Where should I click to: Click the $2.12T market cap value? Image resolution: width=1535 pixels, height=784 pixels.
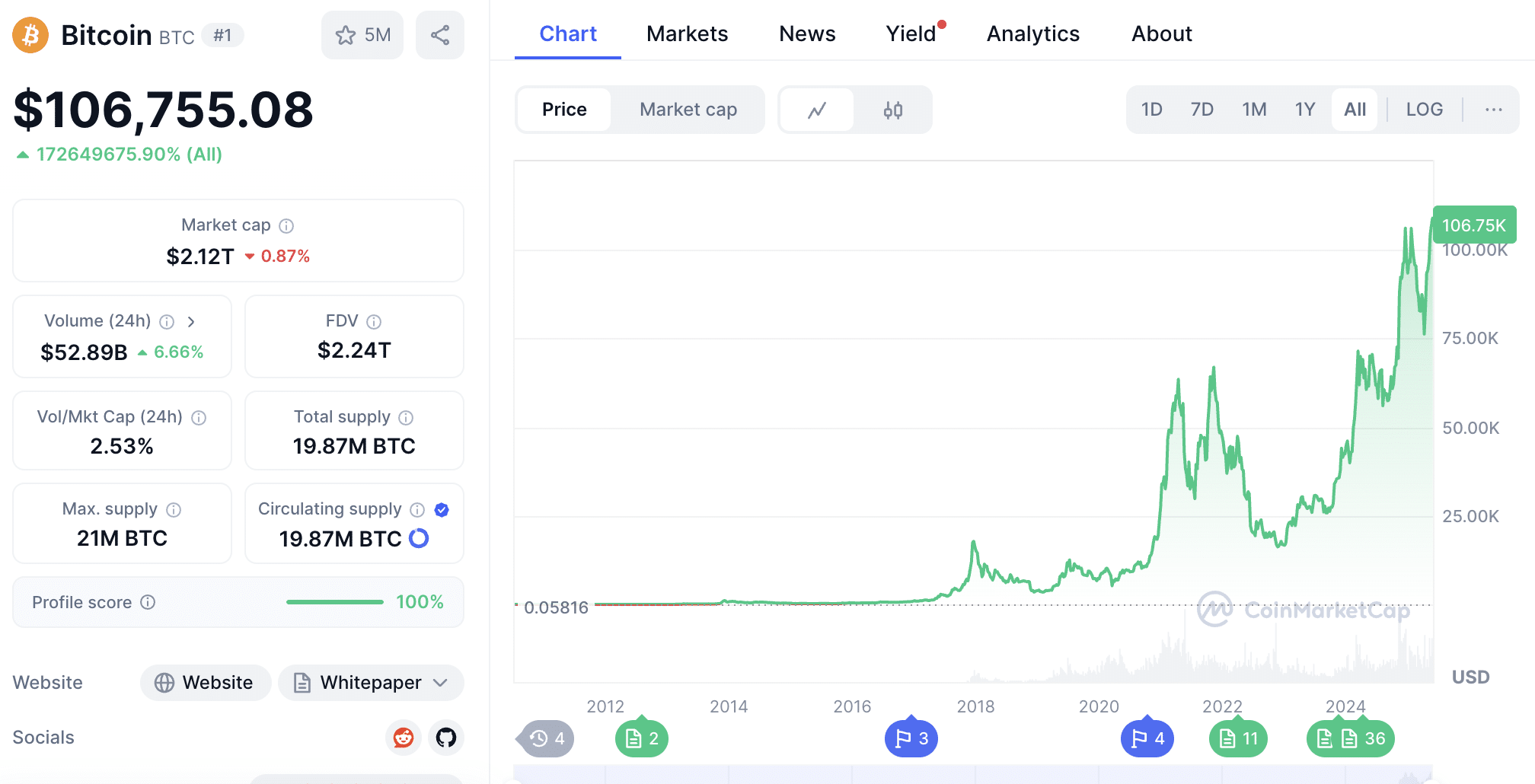click(200, 257)
